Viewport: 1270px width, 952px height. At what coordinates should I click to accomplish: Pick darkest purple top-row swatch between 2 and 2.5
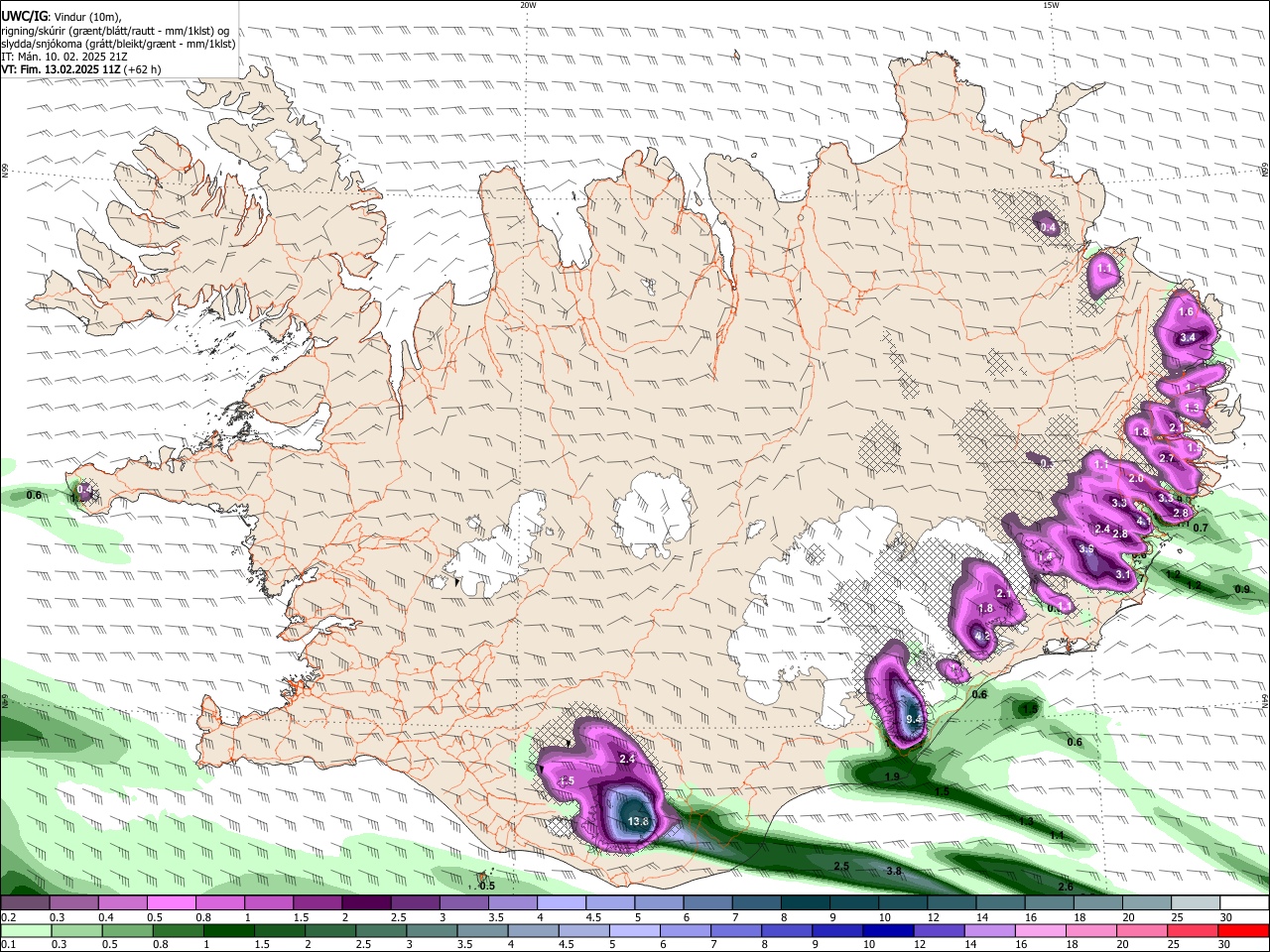[366, 903]
